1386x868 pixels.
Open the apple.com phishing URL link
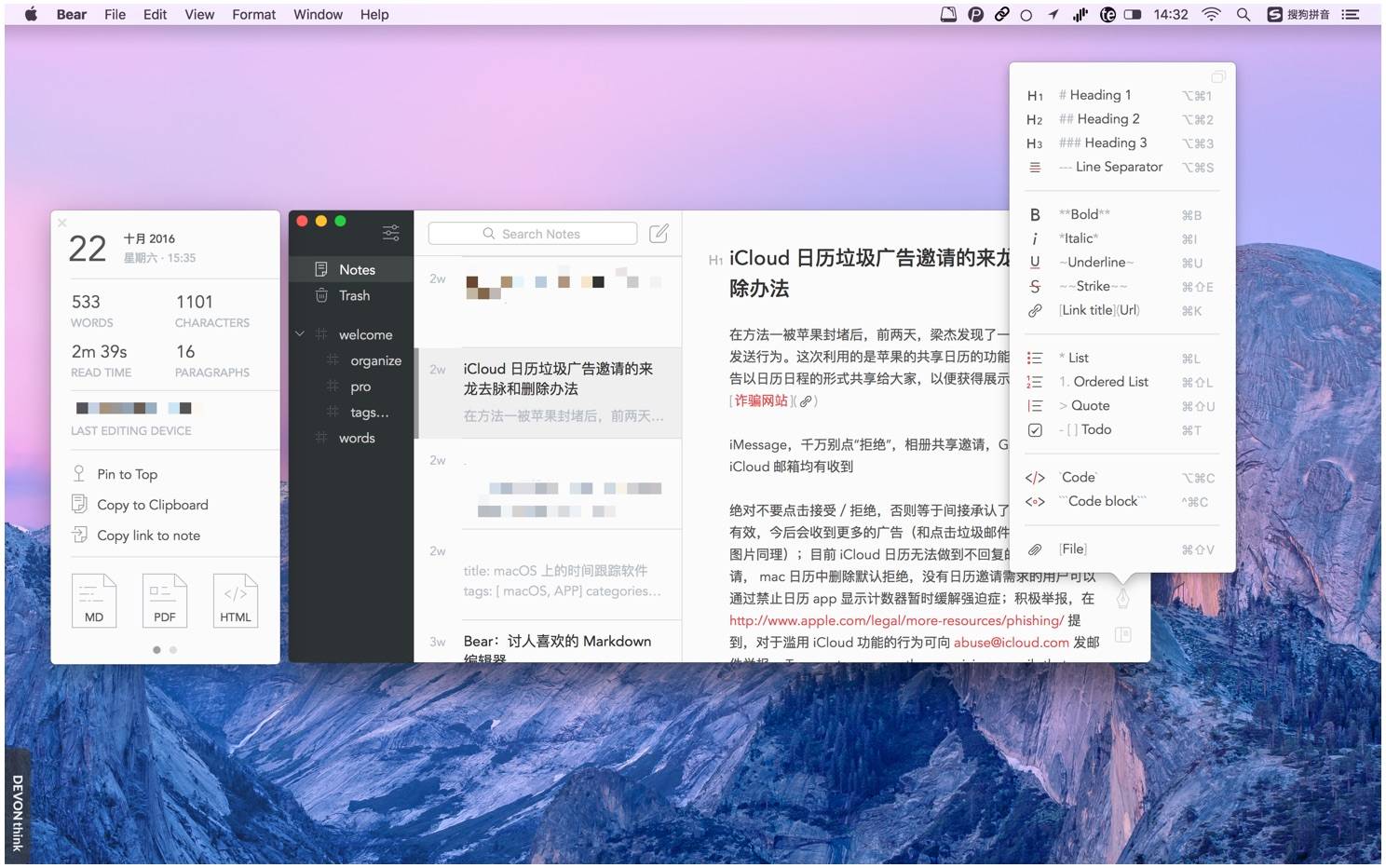tap(896, 620)
